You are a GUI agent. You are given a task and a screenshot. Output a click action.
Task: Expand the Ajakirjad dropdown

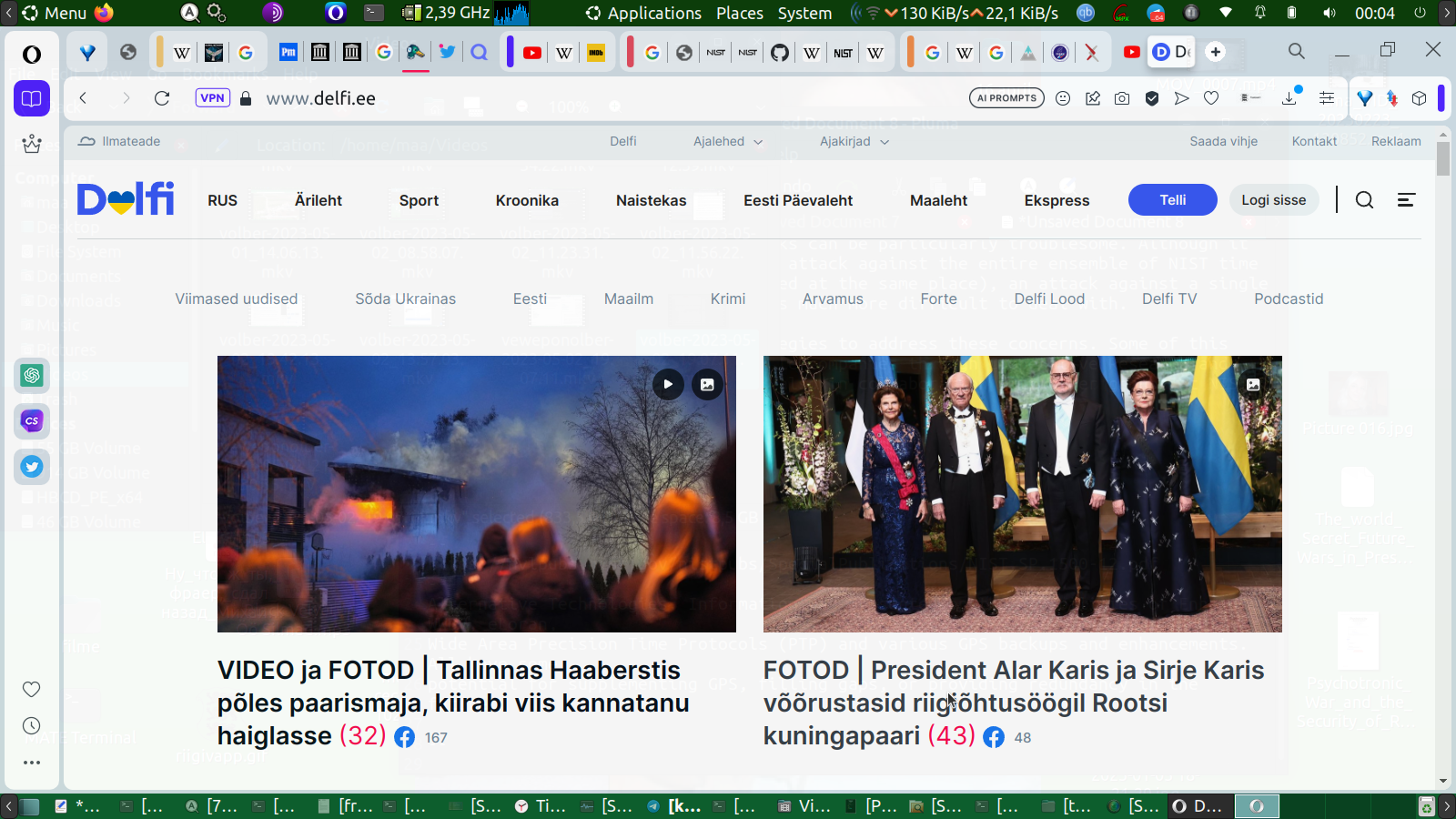[x=854, y=141]
